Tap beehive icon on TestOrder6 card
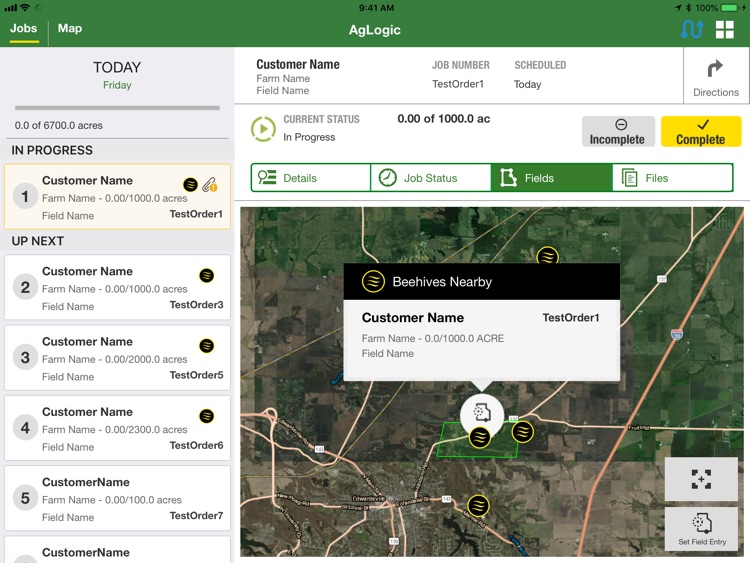 tap(207, 416)
